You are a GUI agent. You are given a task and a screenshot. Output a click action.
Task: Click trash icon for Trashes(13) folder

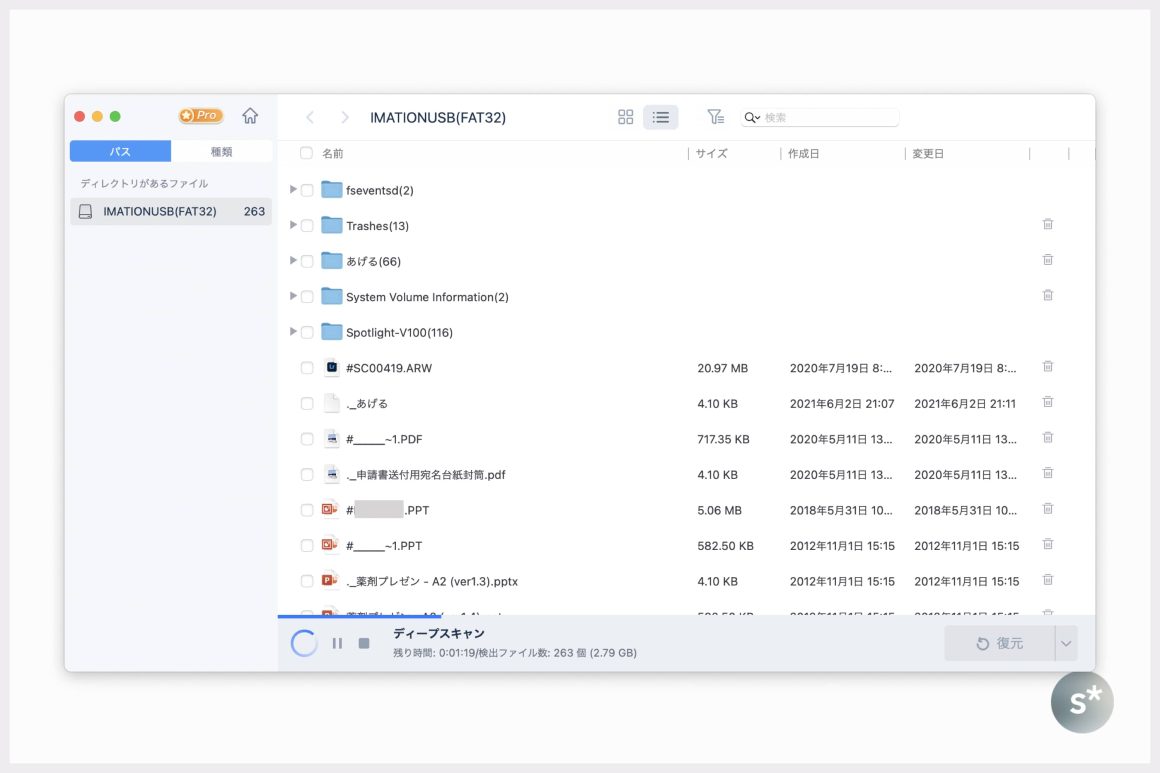(x=1047, y=225)
